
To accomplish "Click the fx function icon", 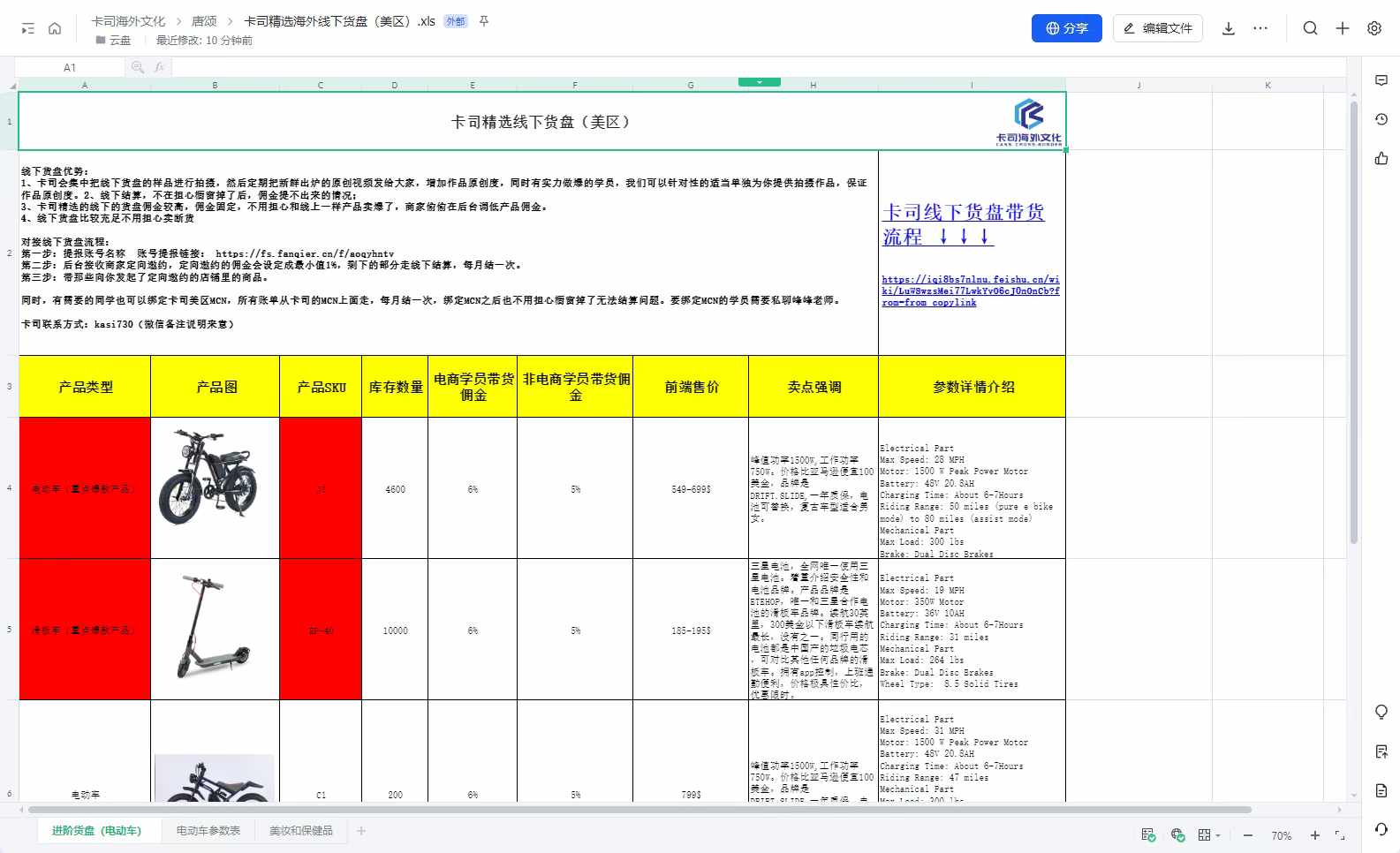I will 160,67.
